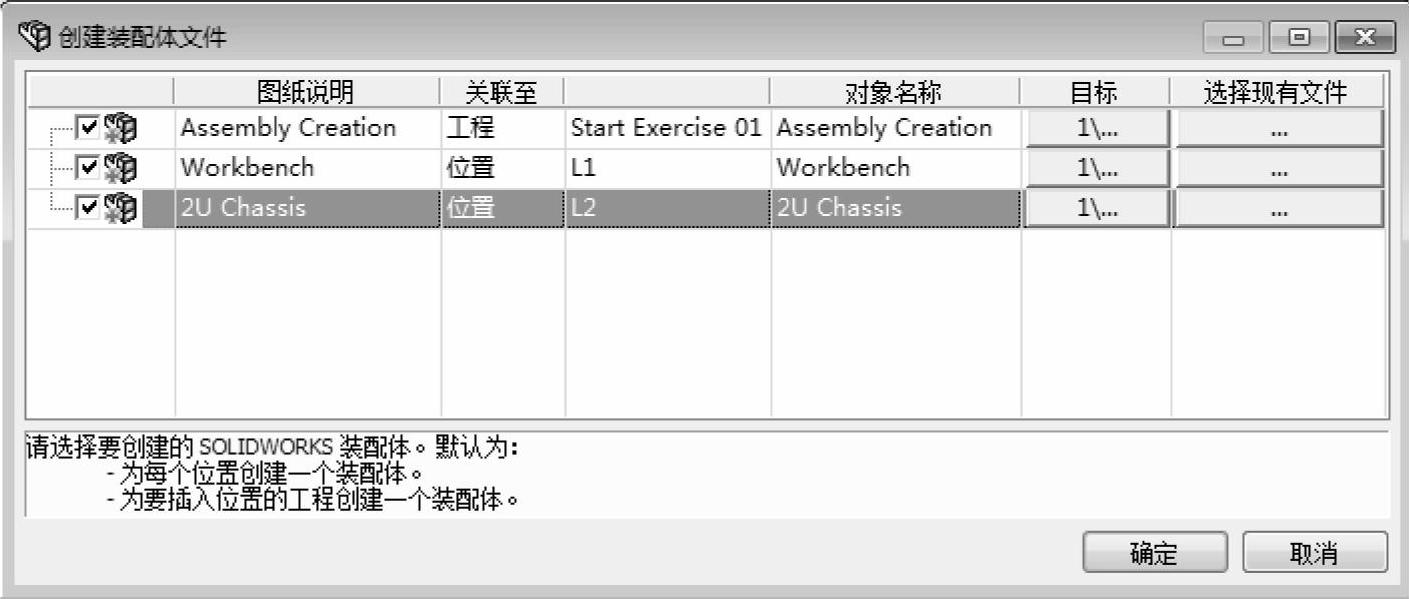Click the 对象名称 column header

click(x=894, y=93)
